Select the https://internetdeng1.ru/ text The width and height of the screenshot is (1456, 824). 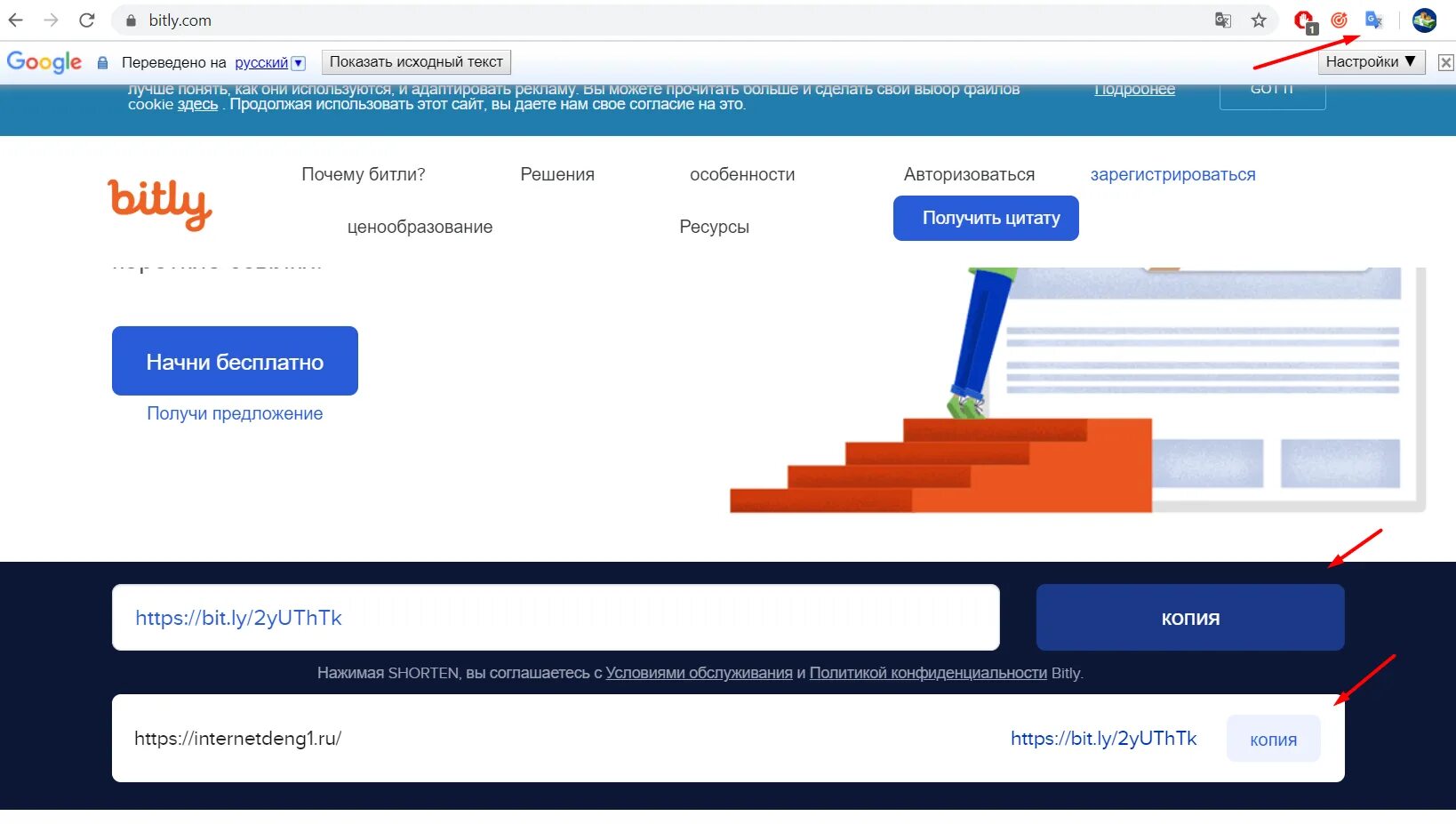[237, 738]
